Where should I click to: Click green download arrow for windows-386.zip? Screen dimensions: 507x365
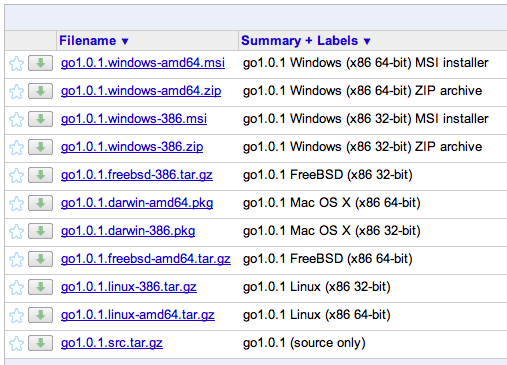click(x=40, y=147)
